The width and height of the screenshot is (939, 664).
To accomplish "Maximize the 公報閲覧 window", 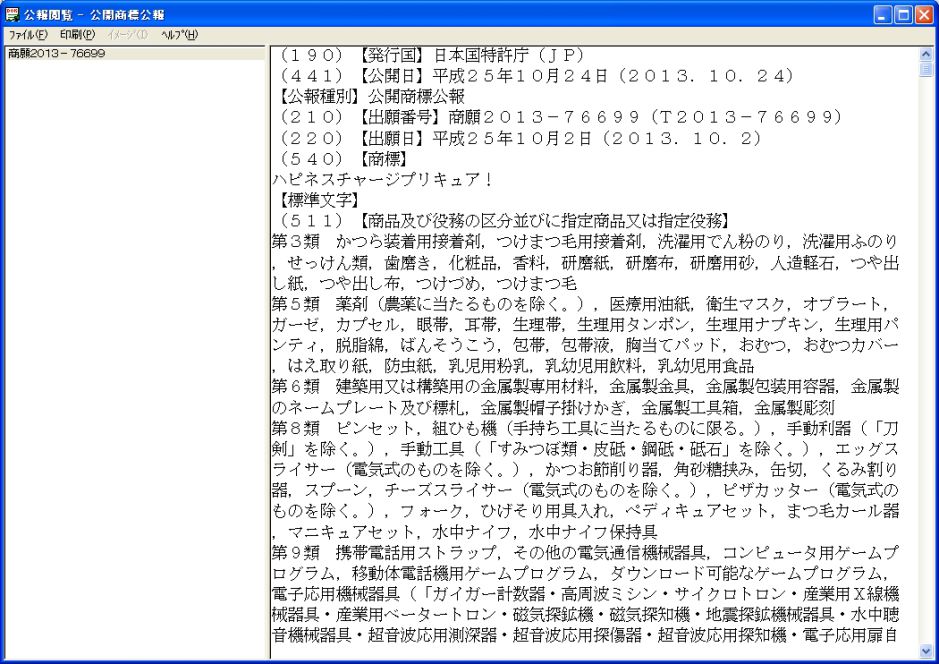I will click(x=904, y=14).
